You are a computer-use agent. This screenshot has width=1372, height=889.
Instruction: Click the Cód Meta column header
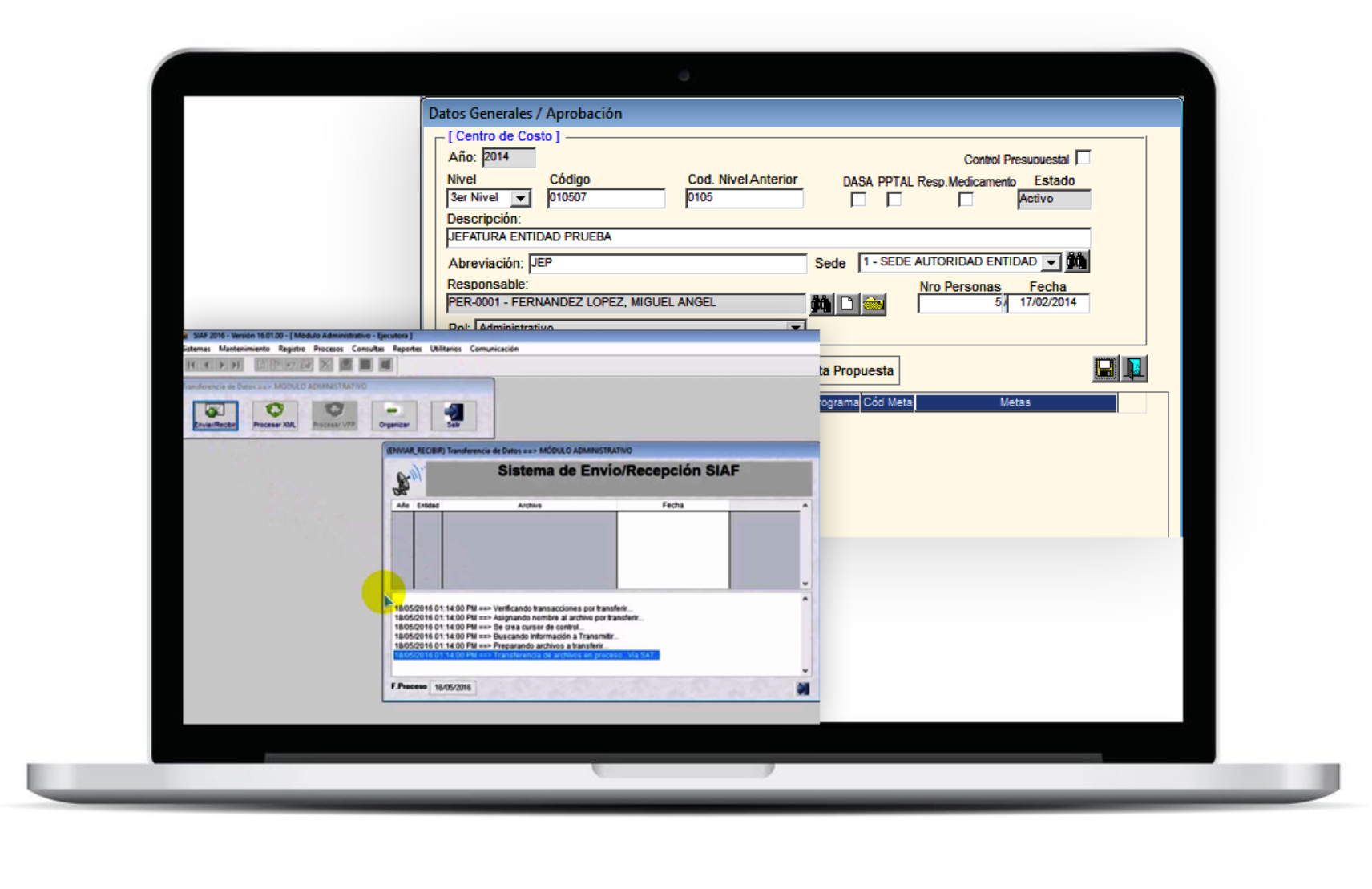[887, 402]
